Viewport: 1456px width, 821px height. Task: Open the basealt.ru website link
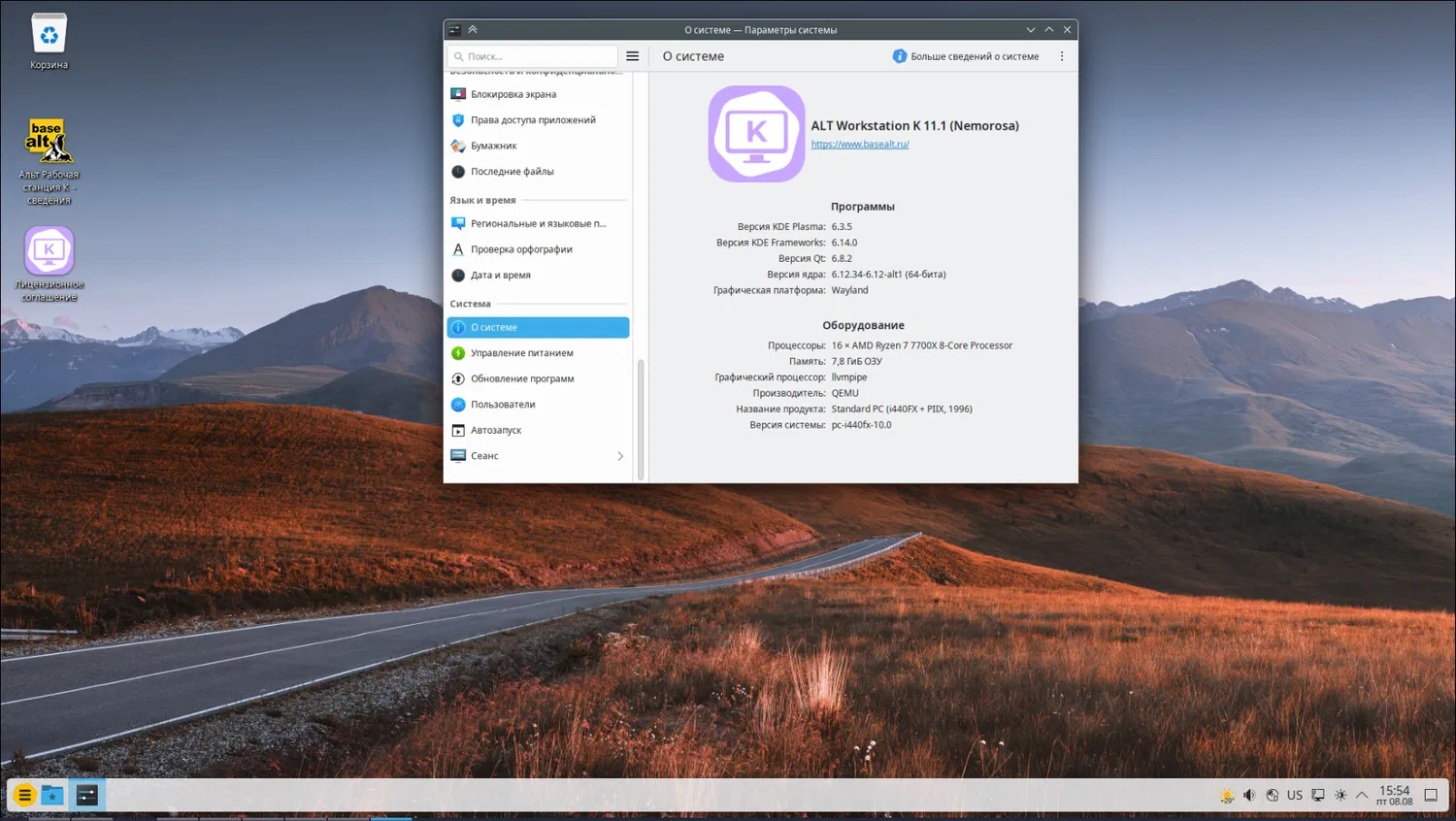pos(860,145)
